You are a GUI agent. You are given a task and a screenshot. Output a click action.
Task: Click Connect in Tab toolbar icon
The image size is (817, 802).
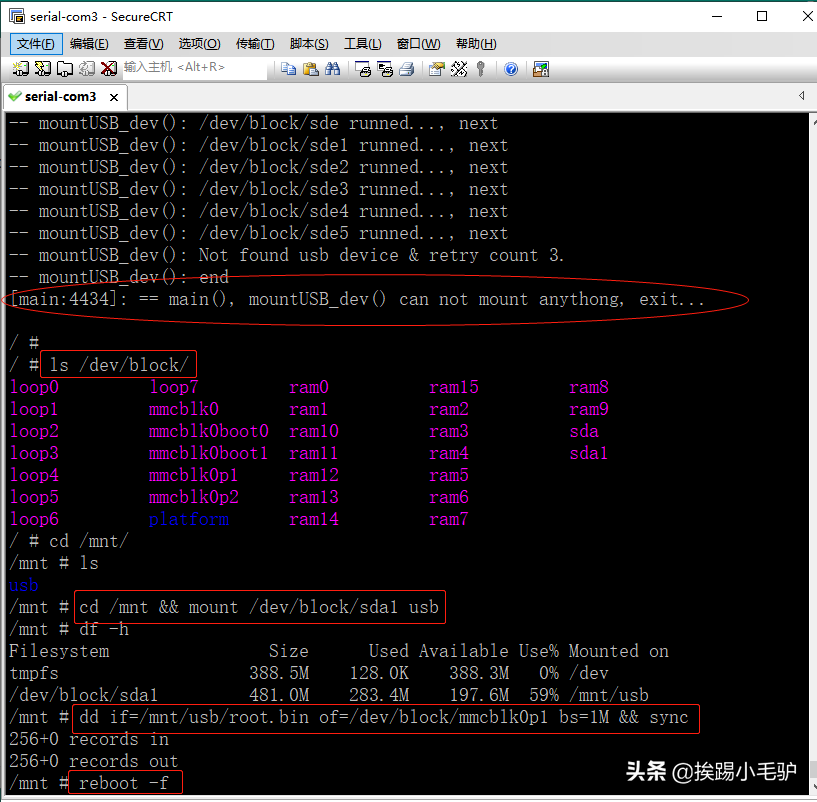[65, 69]
